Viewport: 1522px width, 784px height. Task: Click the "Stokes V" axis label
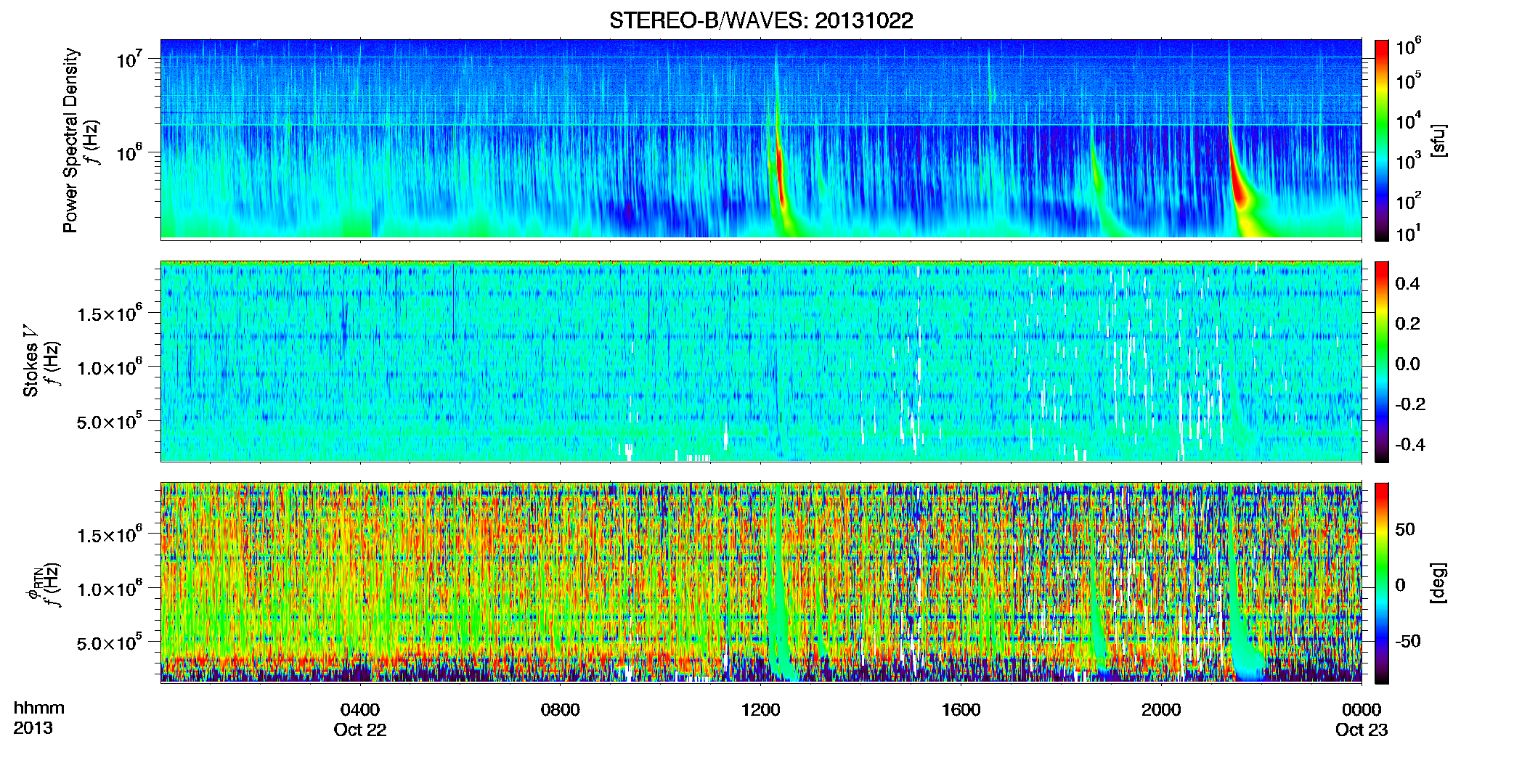(x=31, y=361)
